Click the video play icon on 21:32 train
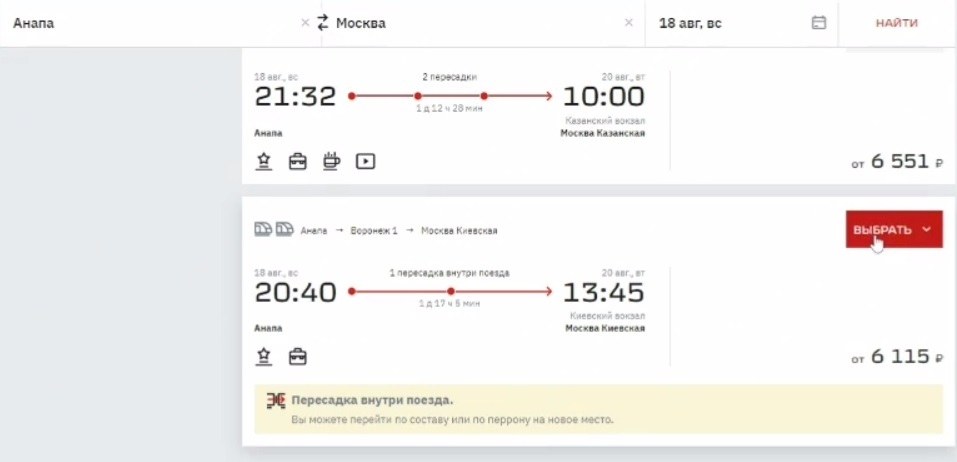 point(366,160)
